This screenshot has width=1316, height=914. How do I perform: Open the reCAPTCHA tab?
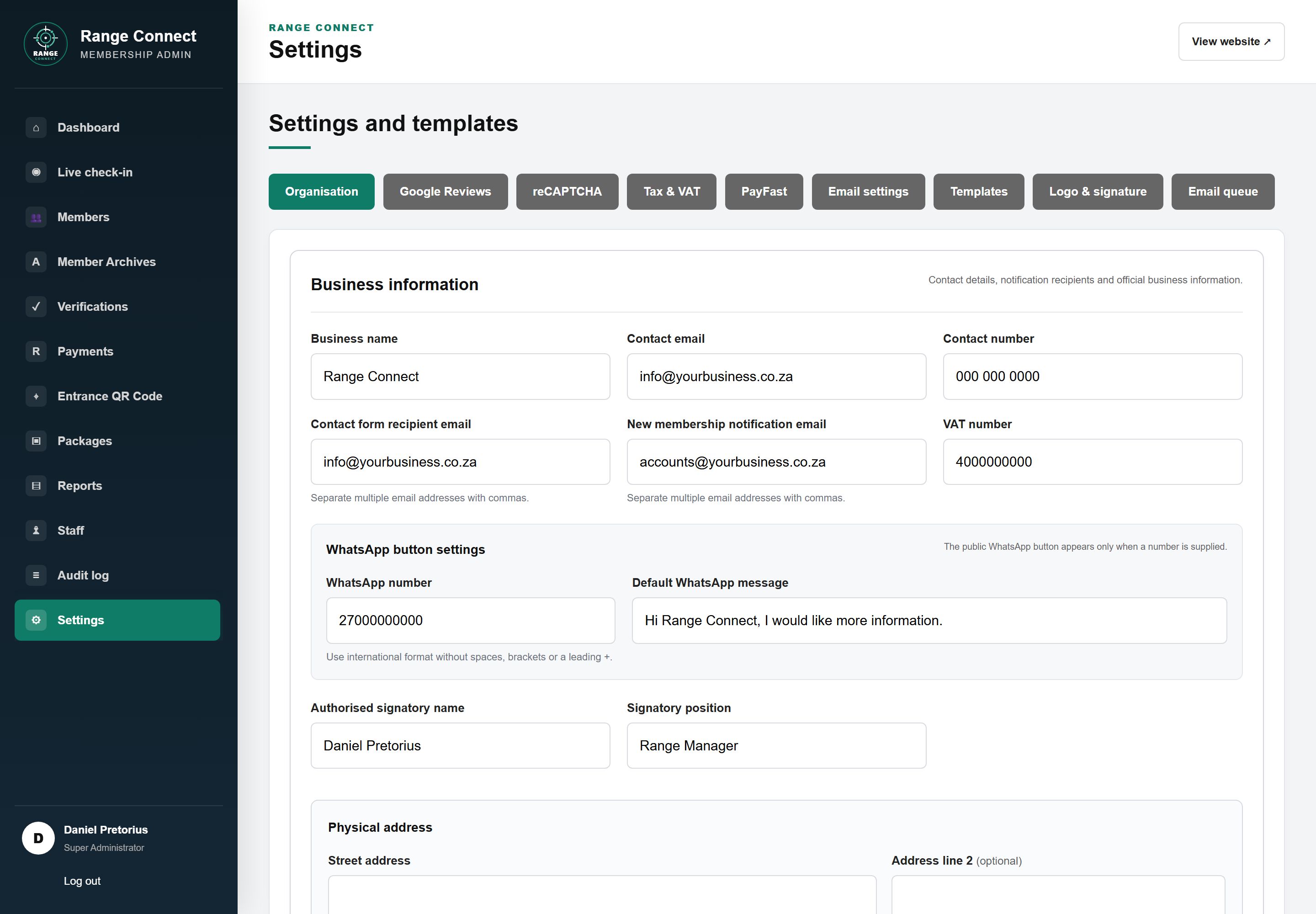tap(567, 191)
